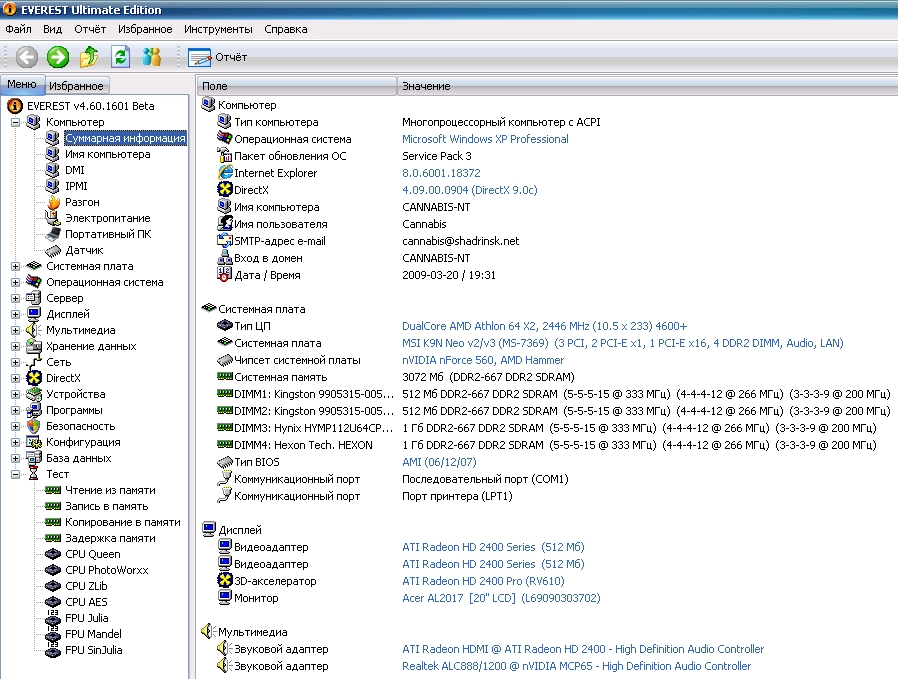Switch to the Избранное sidebar tab
Image resolution: width=898 pixels, height=679 pixels.
point(76,86)
